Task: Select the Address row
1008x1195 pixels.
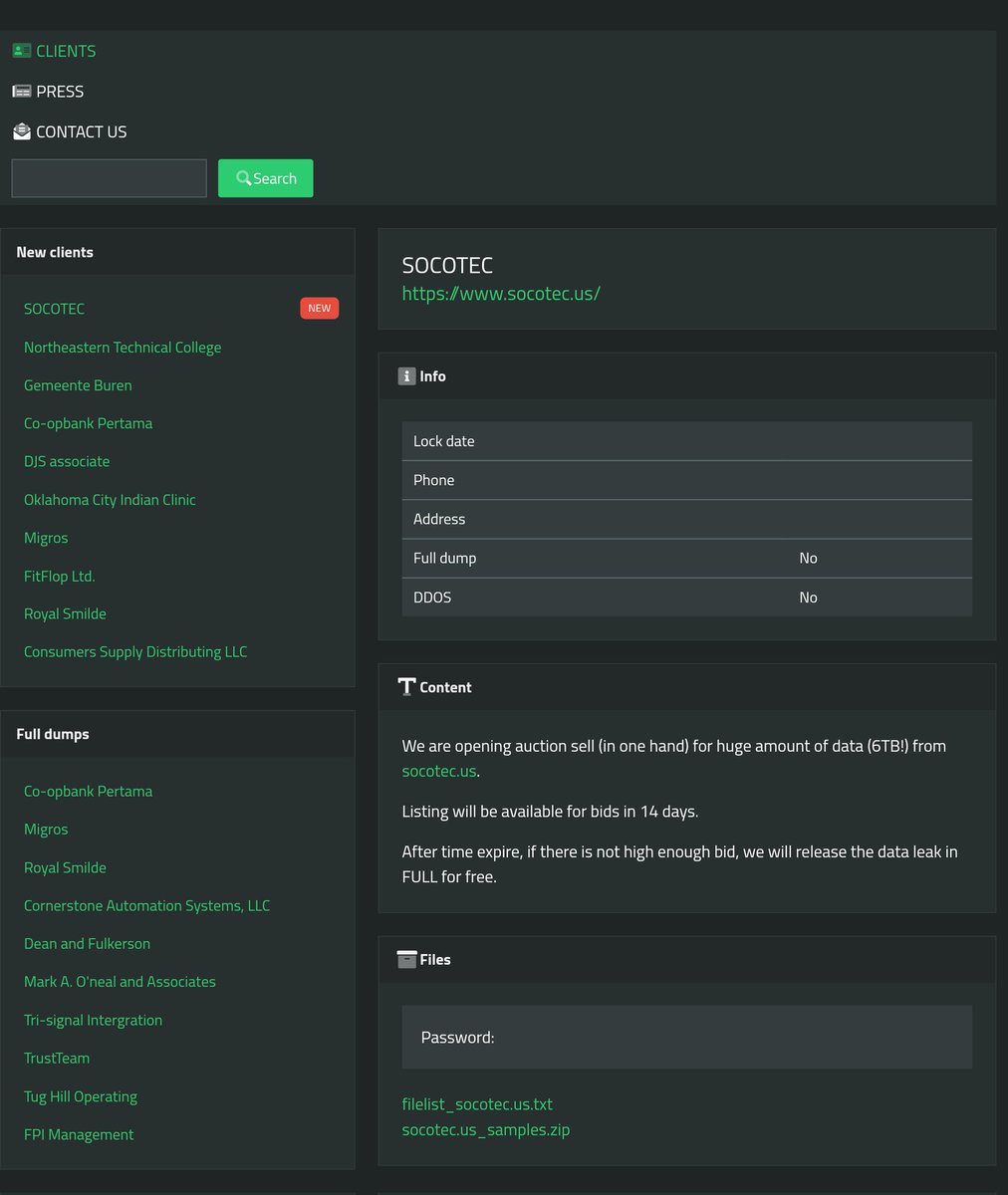Action: pyautogui.click(x=687, y=519)
